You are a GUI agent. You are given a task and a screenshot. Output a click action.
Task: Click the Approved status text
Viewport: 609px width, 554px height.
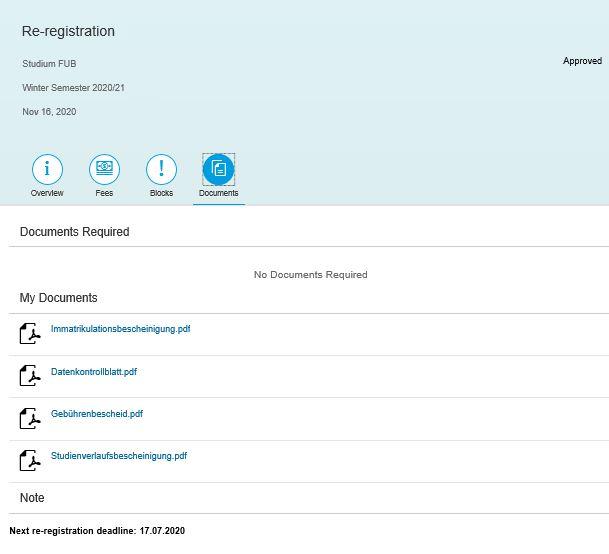pos(582,61)
